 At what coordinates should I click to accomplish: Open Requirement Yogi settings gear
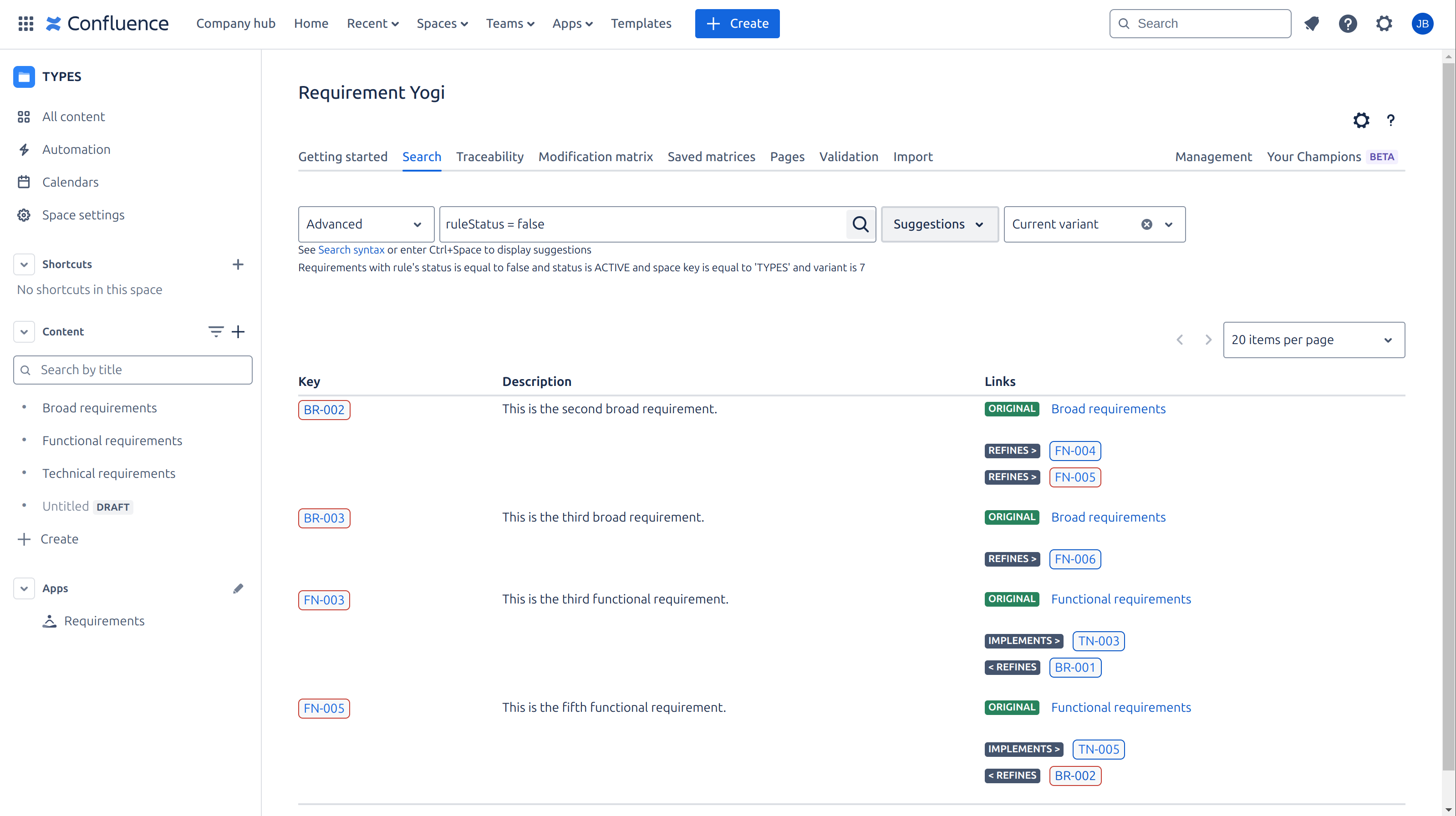tap(1361, 120)
